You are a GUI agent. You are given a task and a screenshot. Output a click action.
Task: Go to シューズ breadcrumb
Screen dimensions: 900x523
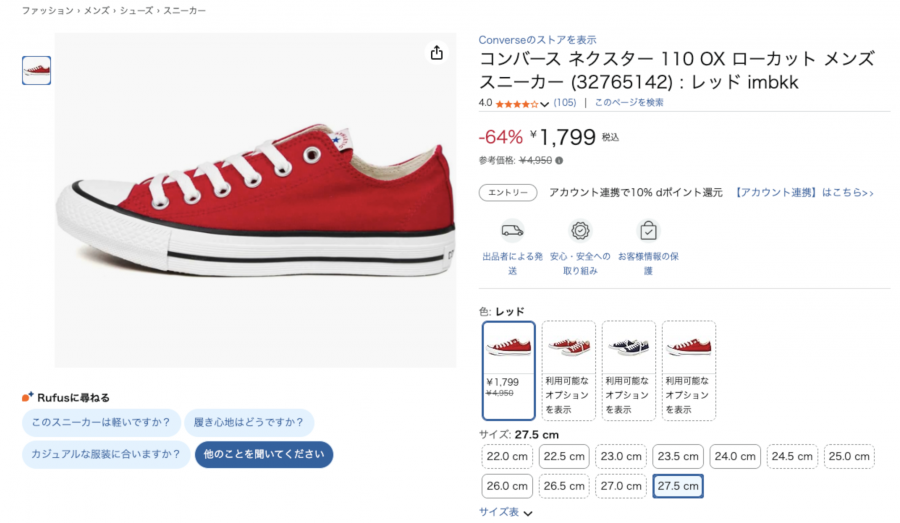136,11
